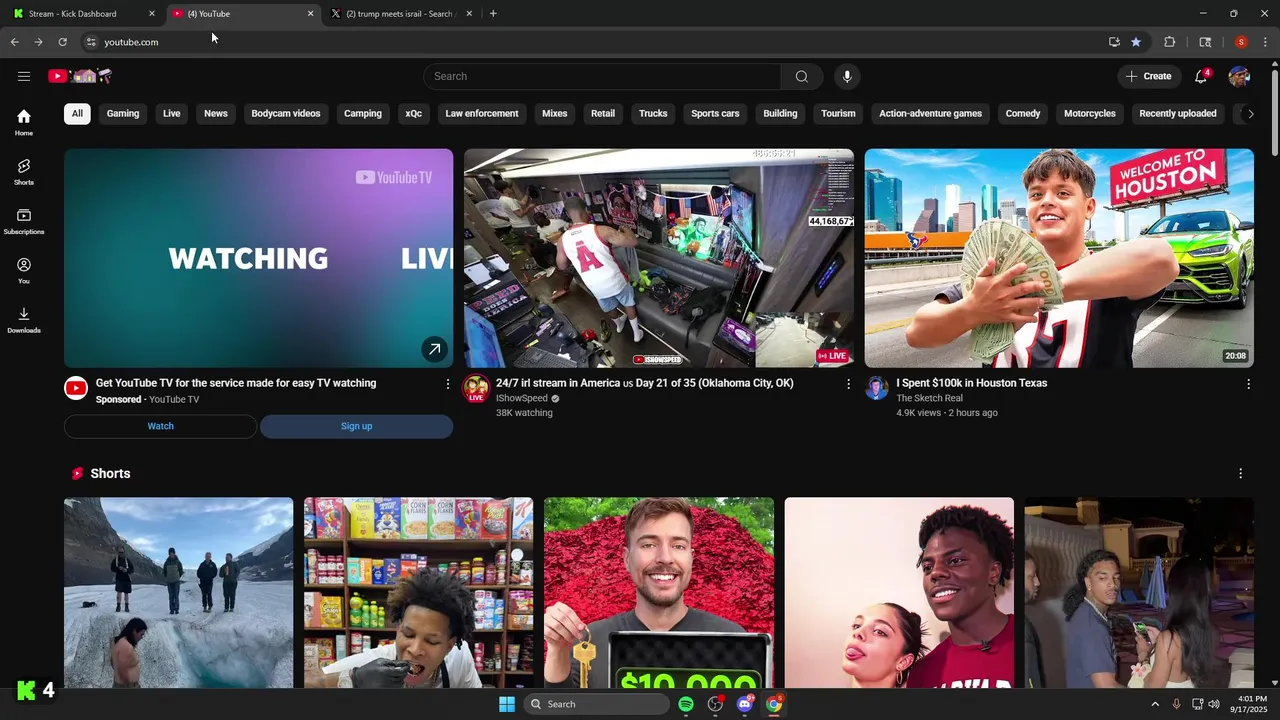The width and height of the screenshot is (1280, 720).
Task: Go to Home in the sidebar
Action: [x=24, y=122]
